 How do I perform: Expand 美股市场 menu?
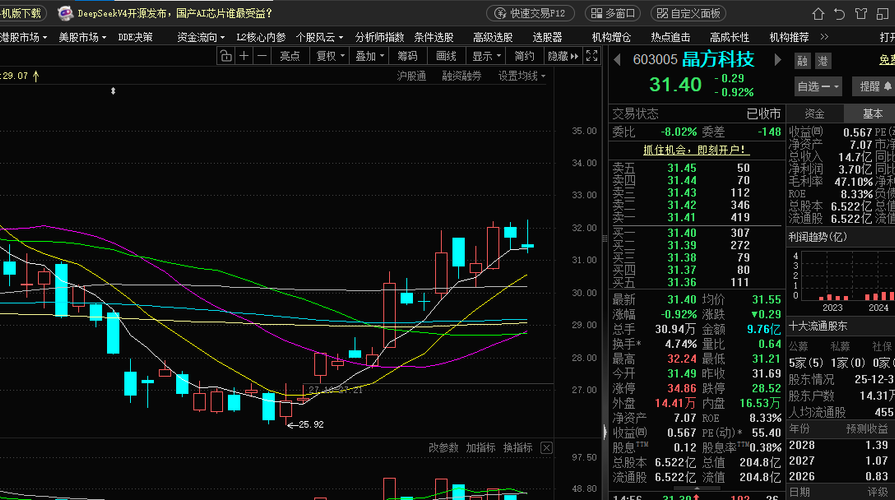pos(82,37)
